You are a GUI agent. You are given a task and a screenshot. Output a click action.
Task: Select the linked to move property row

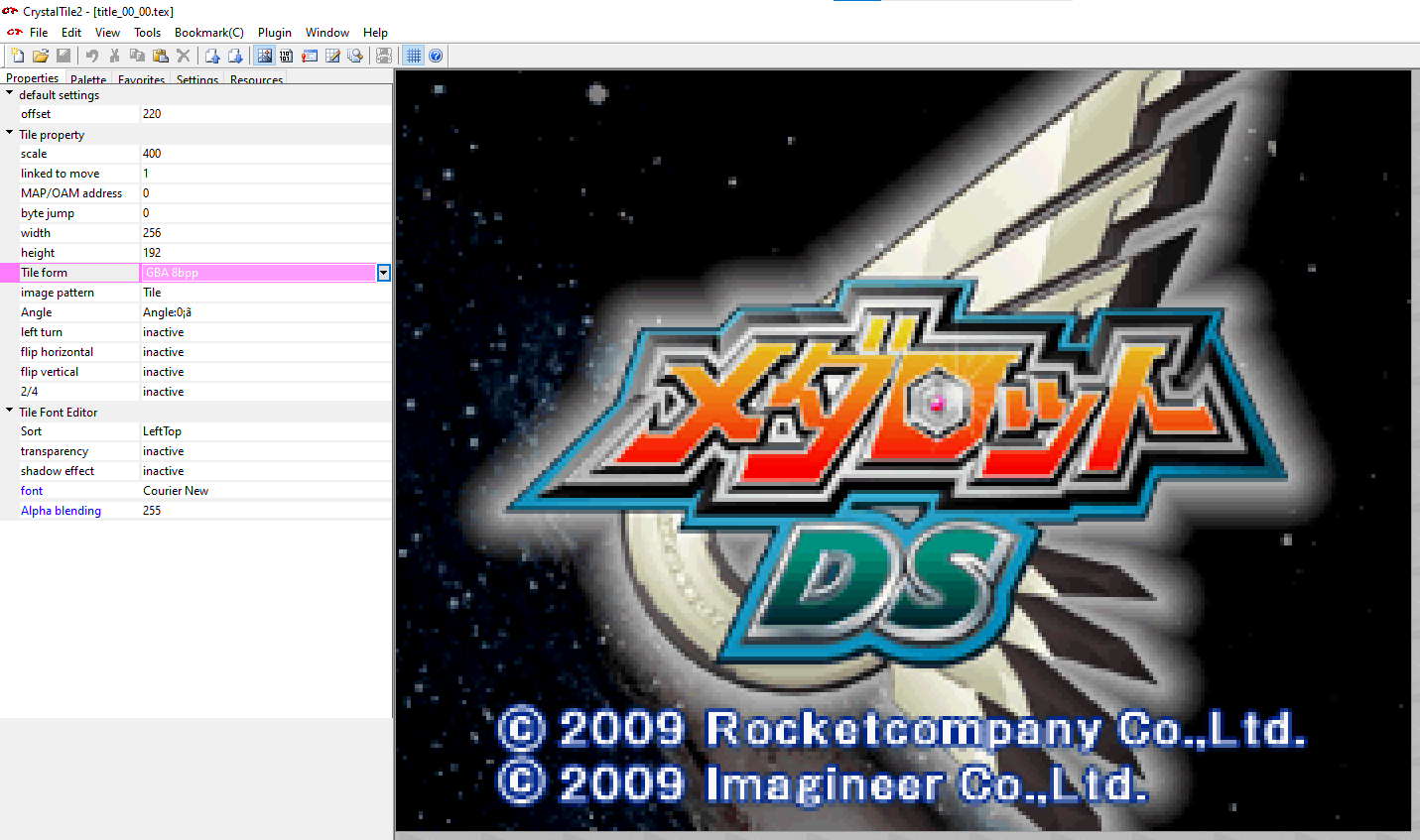click(x=195, y=174)
